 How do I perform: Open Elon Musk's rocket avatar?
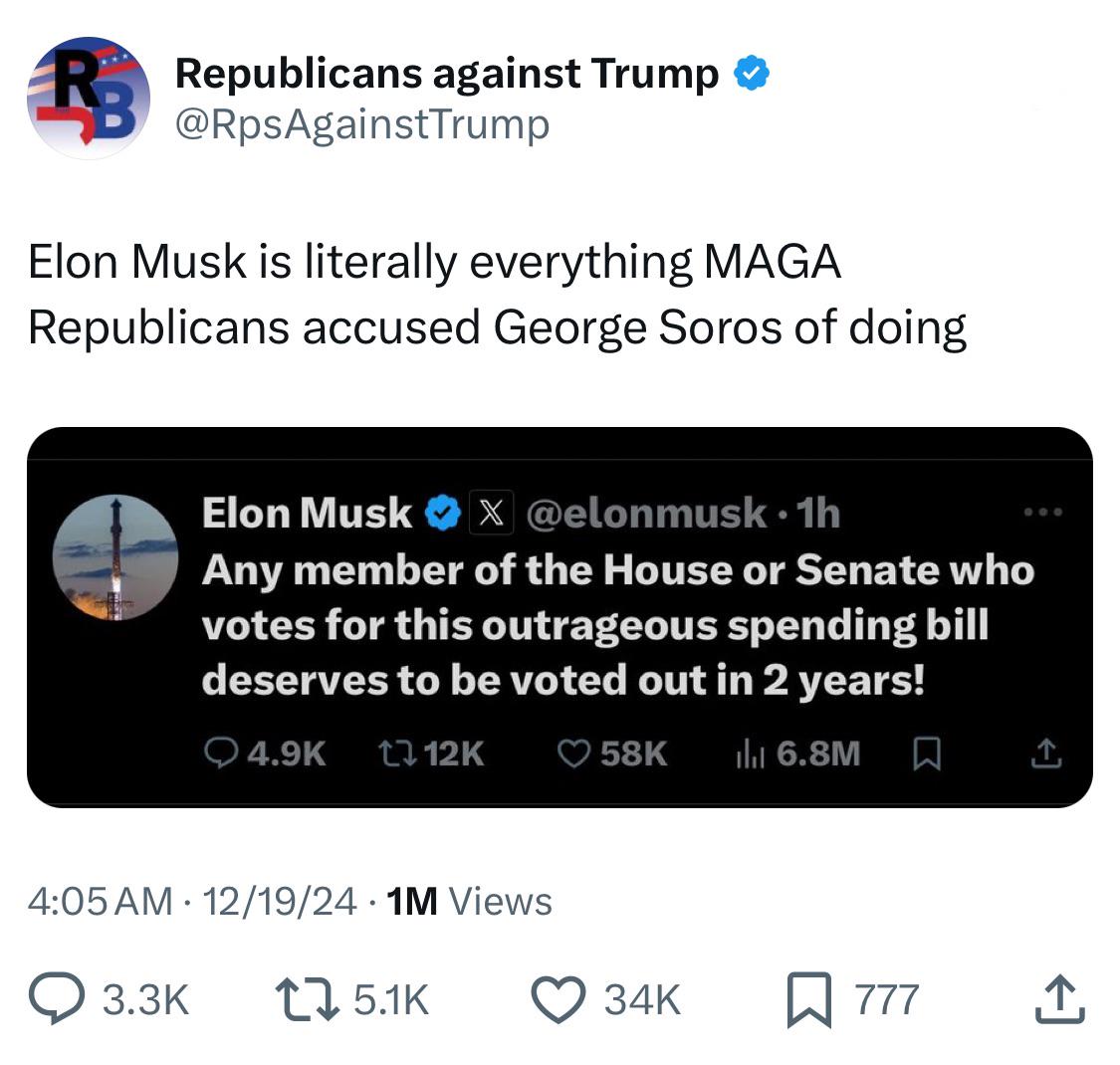point(114,557)
